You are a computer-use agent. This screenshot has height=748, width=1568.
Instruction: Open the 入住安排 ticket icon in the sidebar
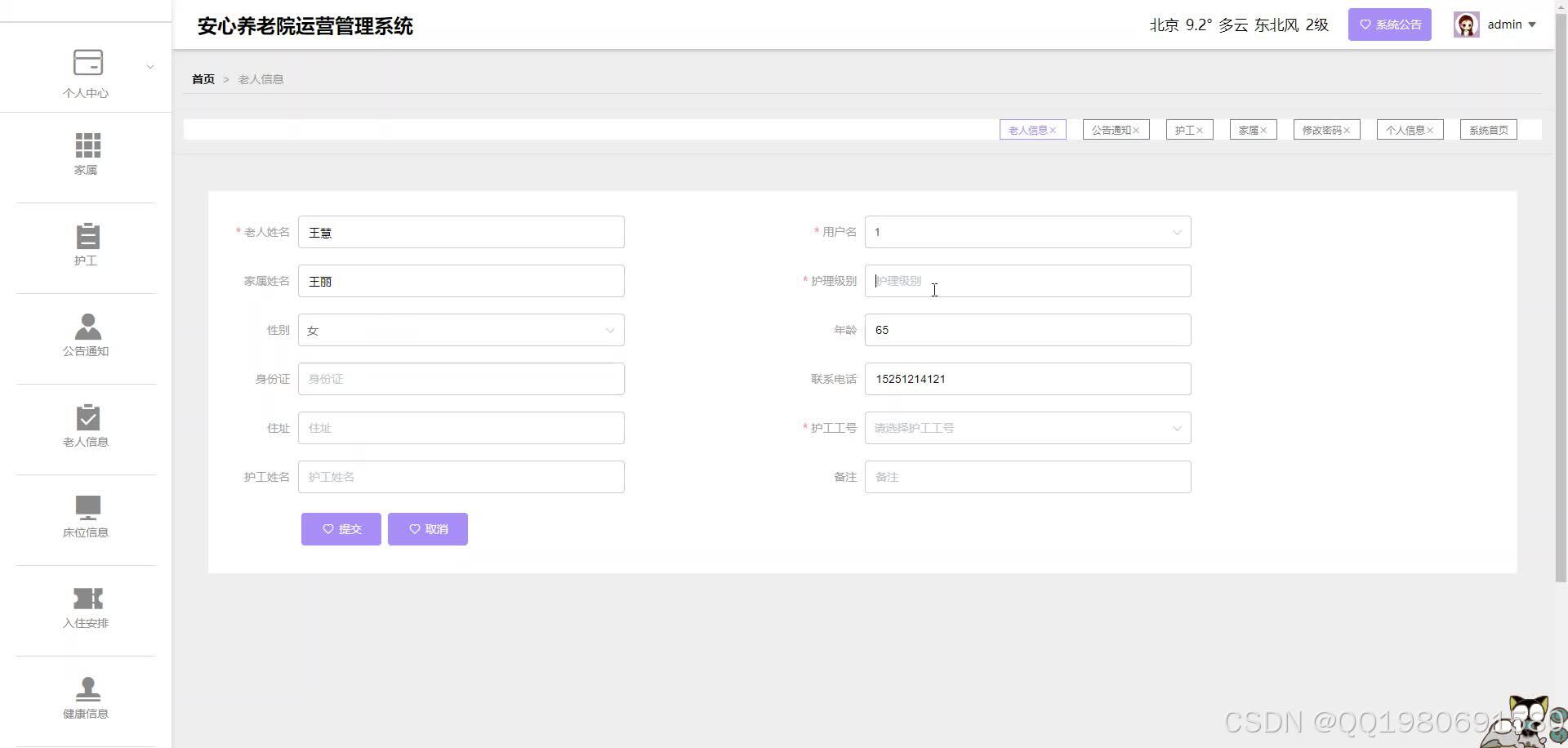[x=87, y=599]
